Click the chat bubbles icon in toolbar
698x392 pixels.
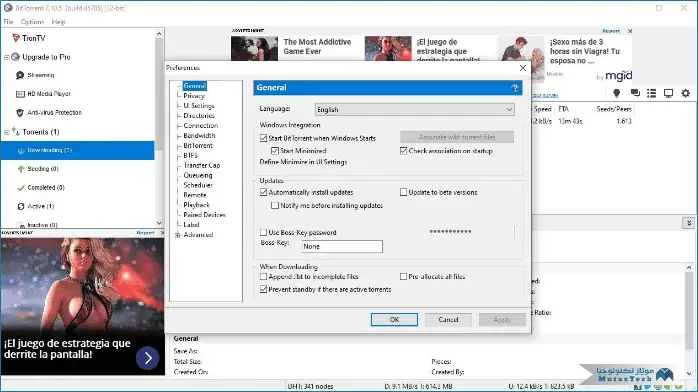click(x=635, y=93)
